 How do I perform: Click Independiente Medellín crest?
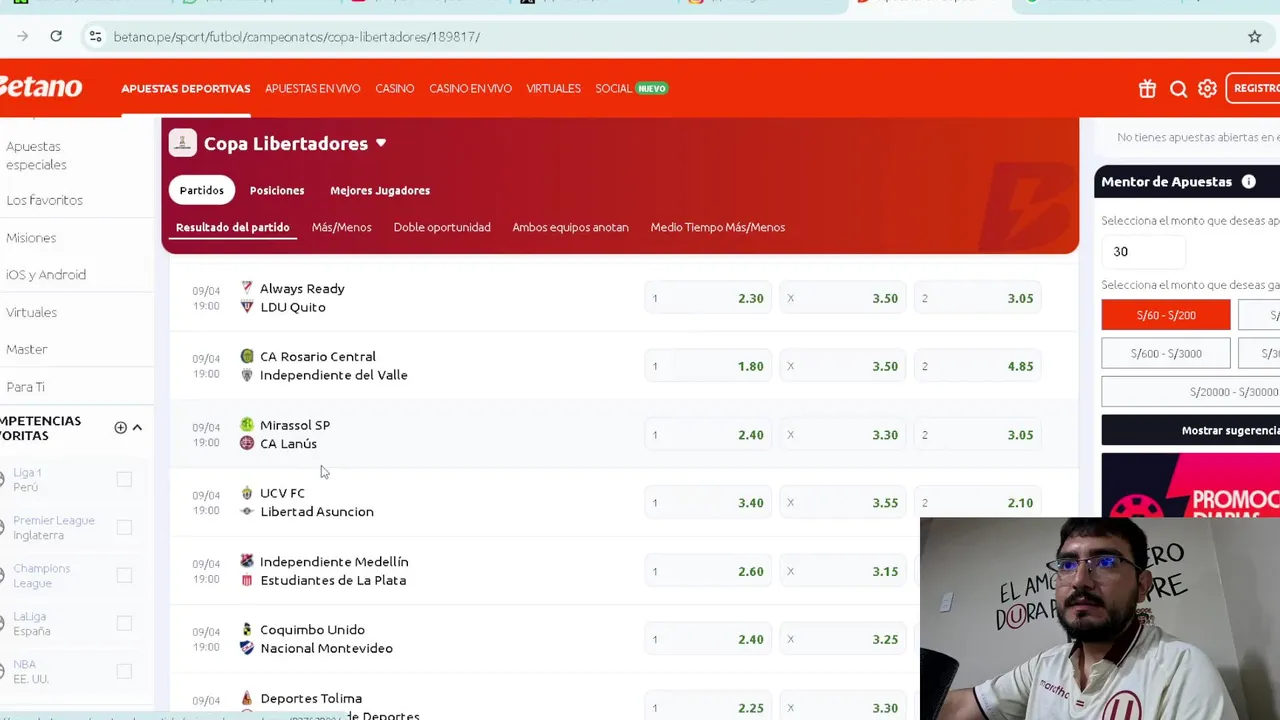click(247, 561)
